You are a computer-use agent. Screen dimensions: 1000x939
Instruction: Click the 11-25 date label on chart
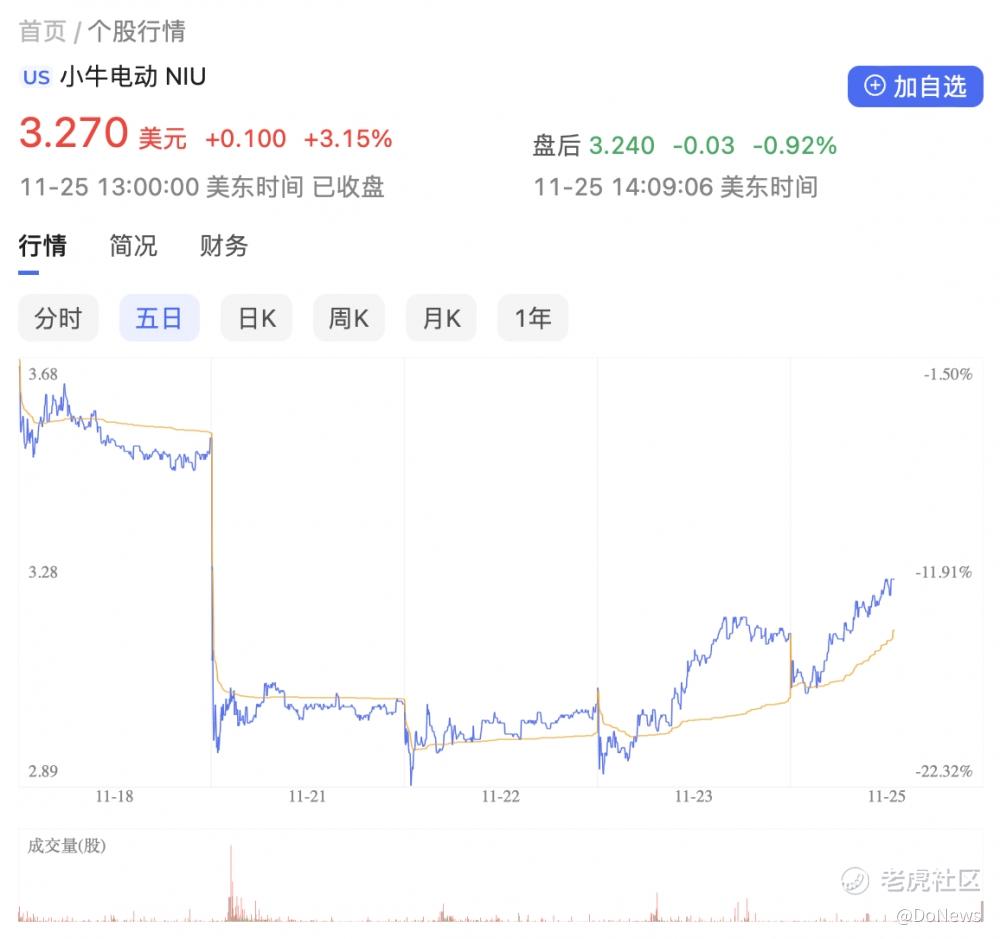coord(886,797)
